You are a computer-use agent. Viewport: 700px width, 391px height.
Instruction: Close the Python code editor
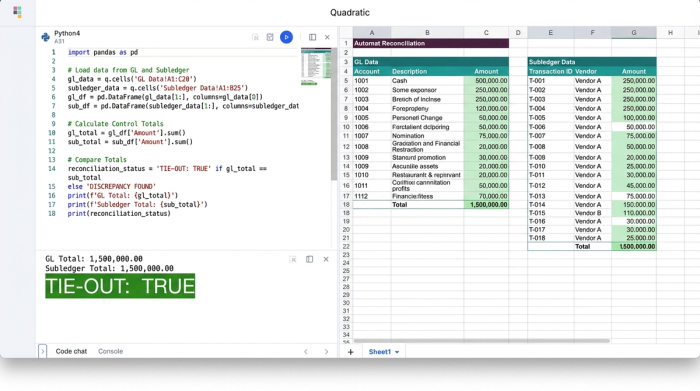(x=327, y=37)
